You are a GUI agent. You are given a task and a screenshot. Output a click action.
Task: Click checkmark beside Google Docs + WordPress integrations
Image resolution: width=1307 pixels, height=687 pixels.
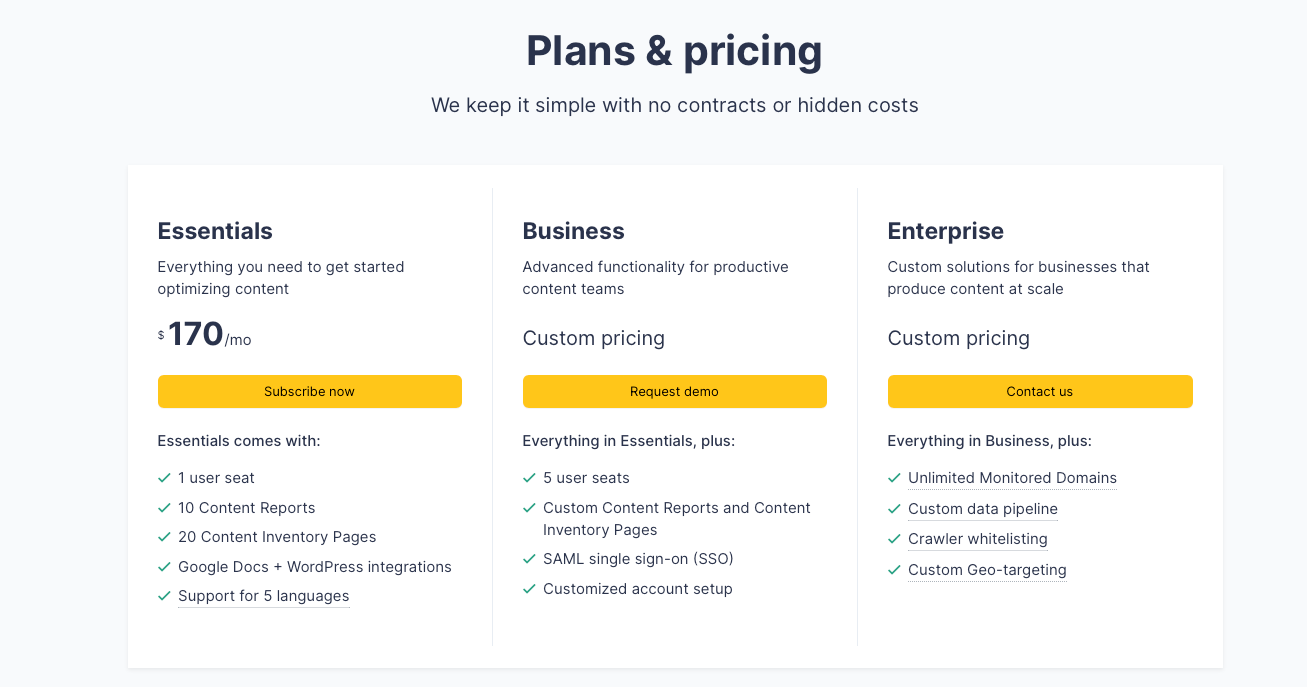point(164,567)
